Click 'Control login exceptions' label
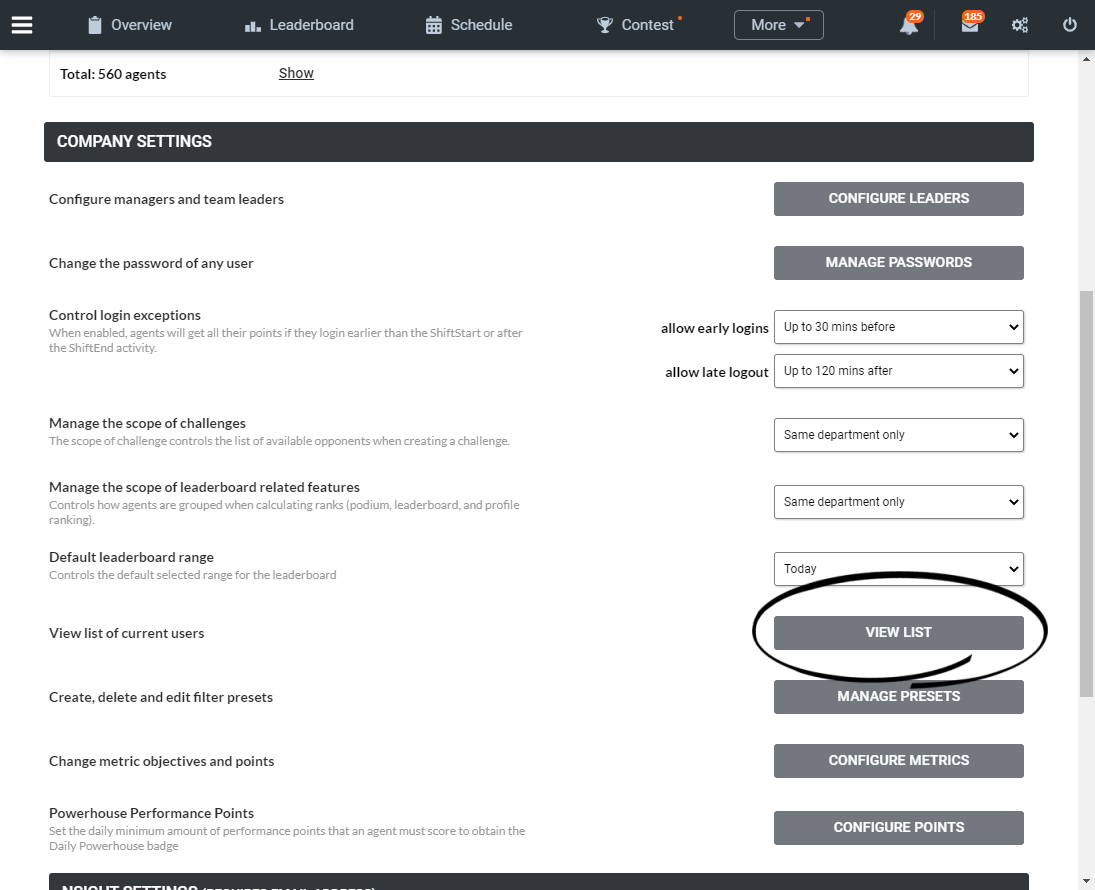The image size is (1095, 890). click(x=125, y=315)
